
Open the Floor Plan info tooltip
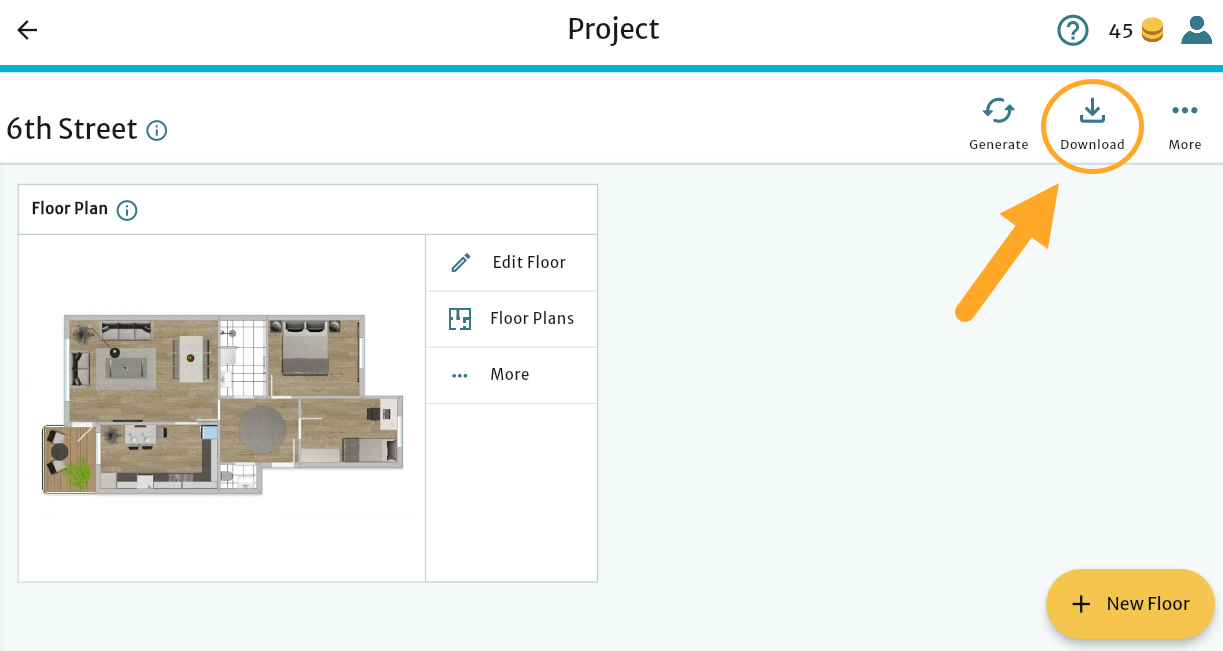tap(126, 210)
